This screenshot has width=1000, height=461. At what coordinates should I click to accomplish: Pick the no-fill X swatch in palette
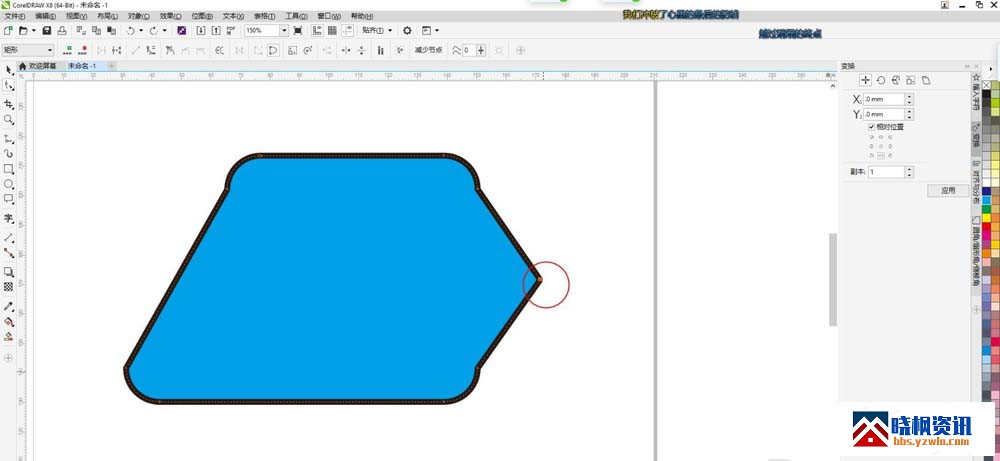pos(987,85)
